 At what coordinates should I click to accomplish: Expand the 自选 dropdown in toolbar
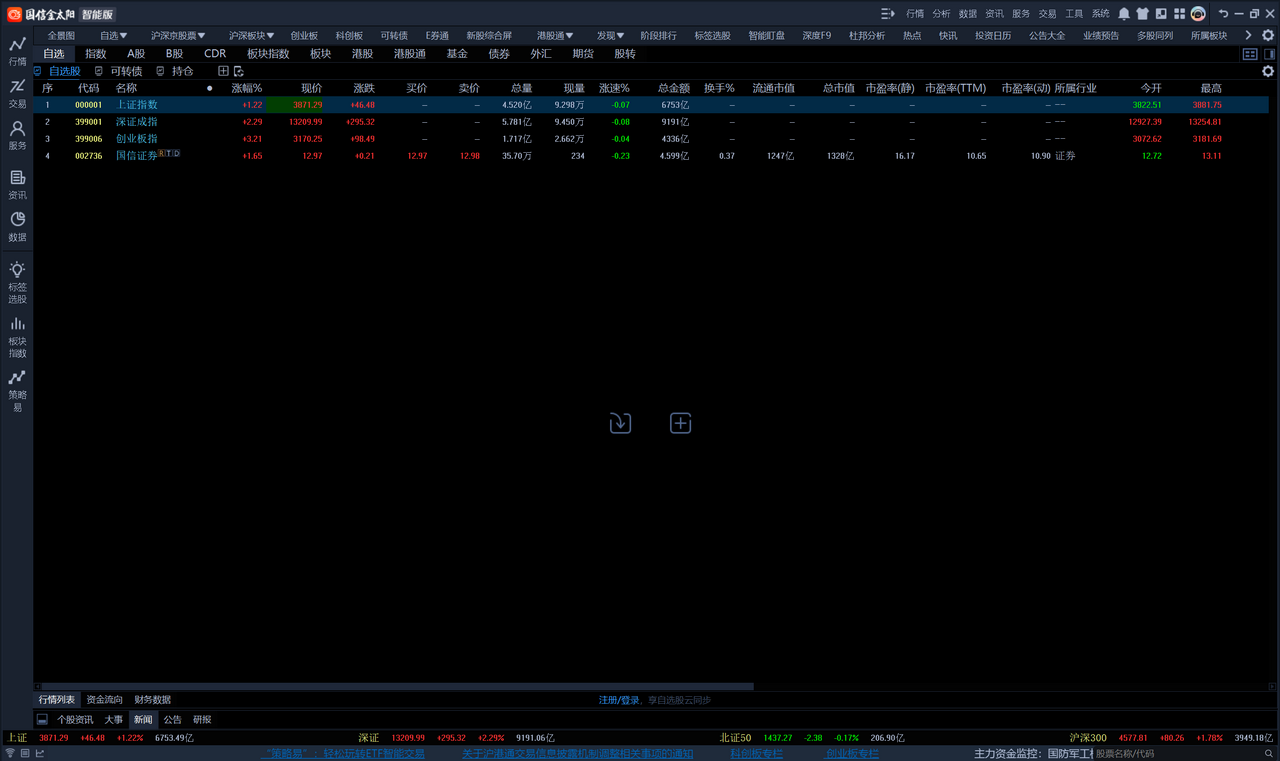(x=113, y=36)
